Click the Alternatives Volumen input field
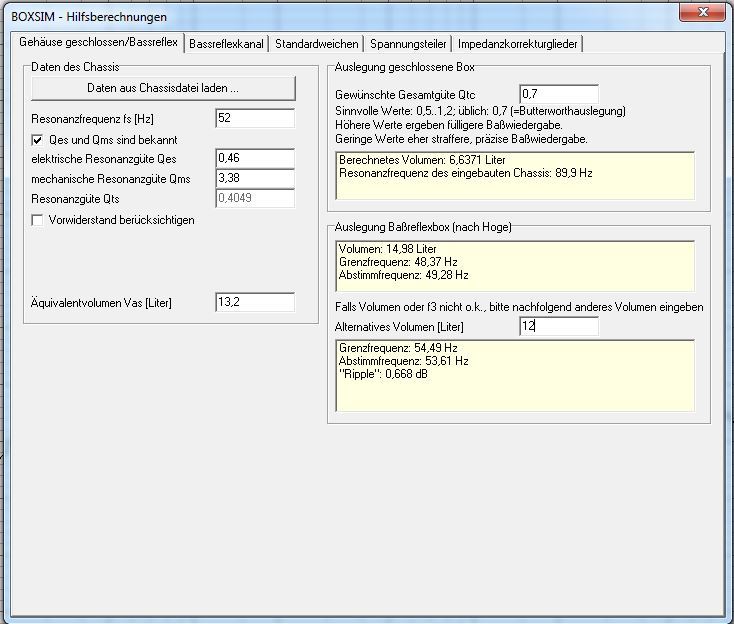This screenshot has width=734, height=624. click(x=559, y=326)
